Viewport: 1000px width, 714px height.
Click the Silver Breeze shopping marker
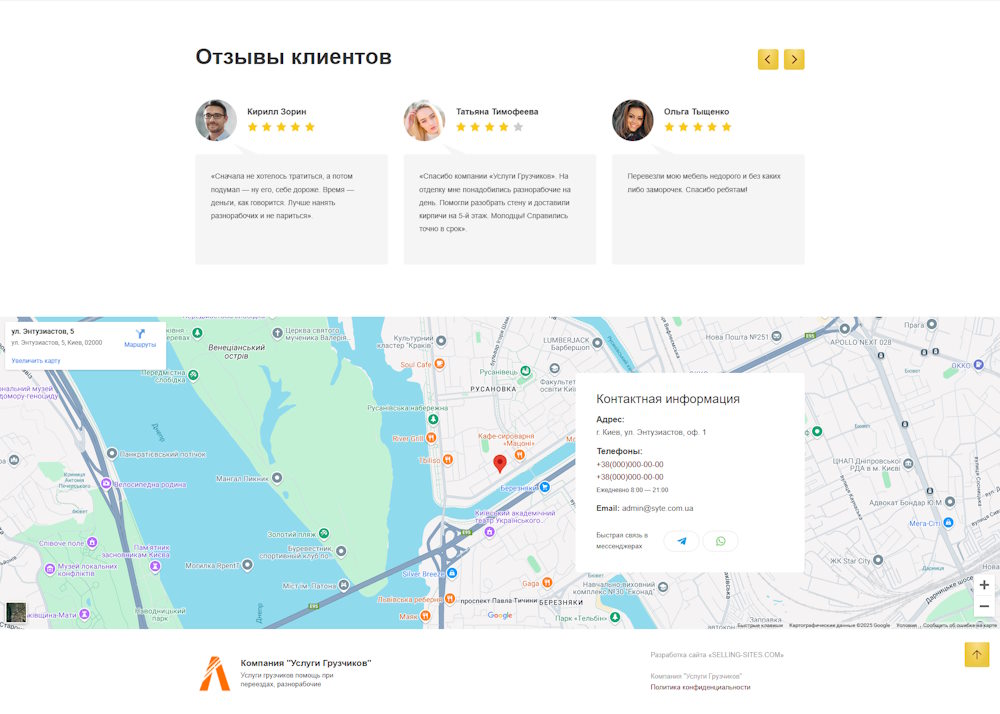[x=452, y=573]
